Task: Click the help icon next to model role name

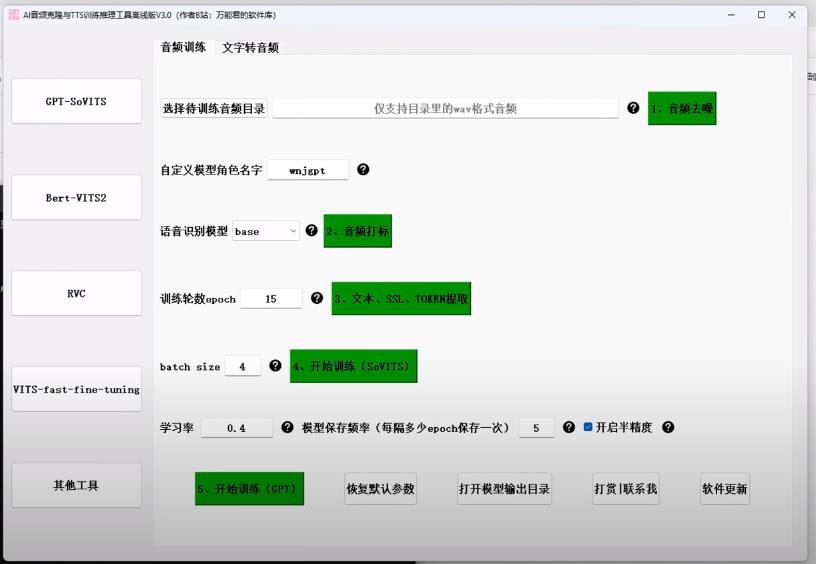Action: 363,169
